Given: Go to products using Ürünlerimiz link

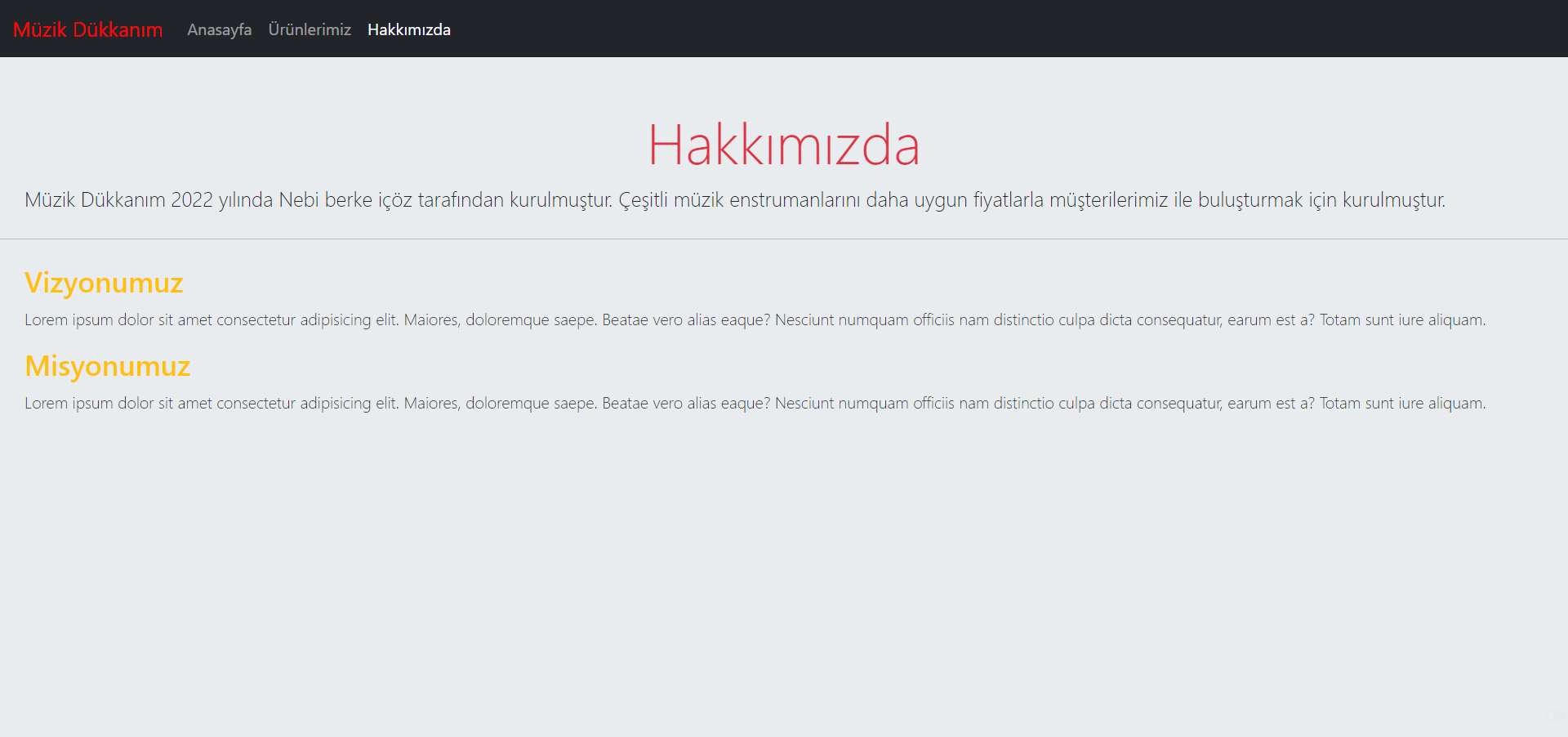Looking at the screenshot, I should [310, 29].
